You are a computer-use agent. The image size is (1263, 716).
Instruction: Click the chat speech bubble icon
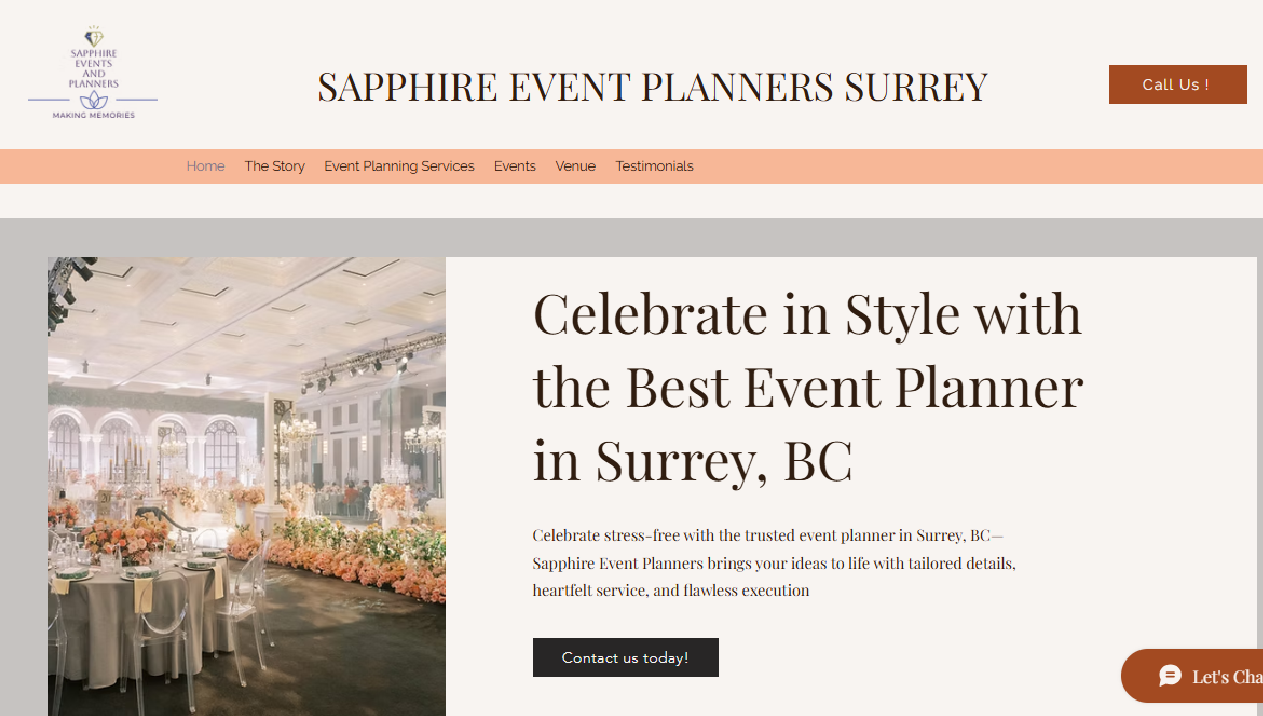1169,676
